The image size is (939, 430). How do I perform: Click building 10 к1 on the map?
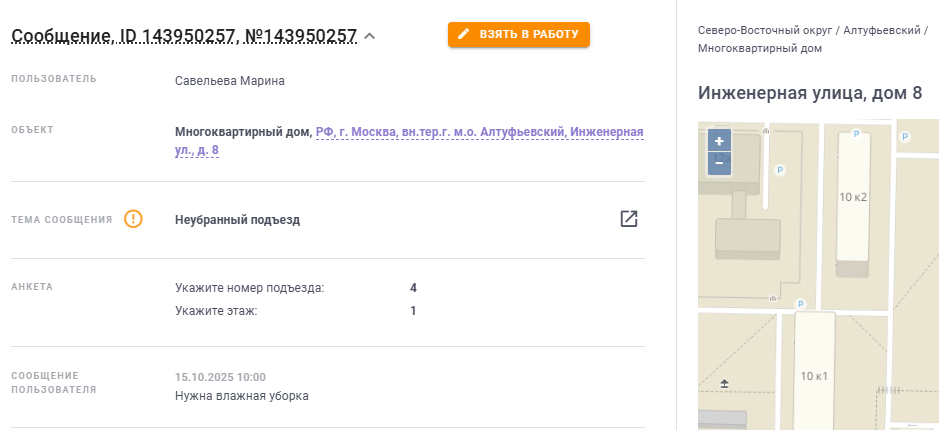coord(814,375)
